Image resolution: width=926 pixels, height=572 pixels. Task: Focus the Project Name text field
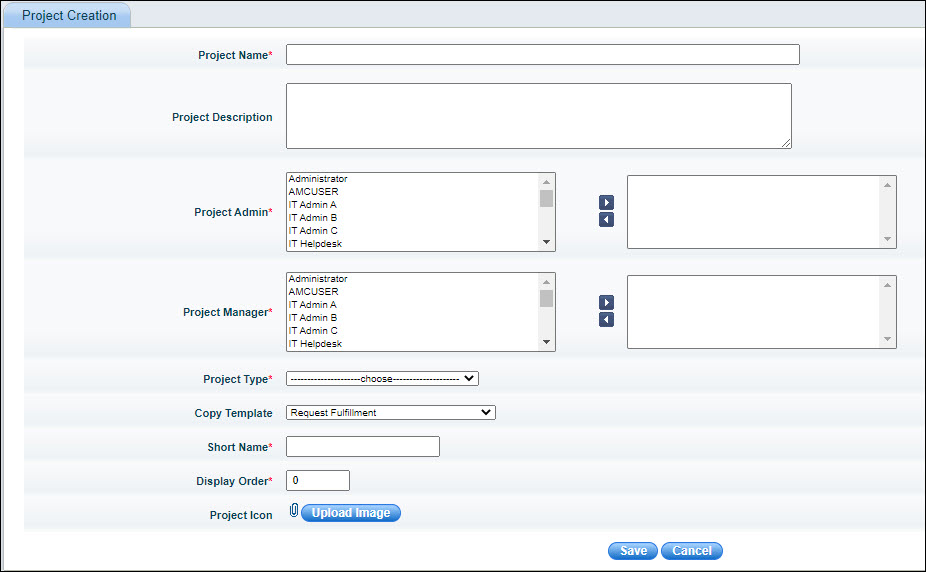click(542, 55)
